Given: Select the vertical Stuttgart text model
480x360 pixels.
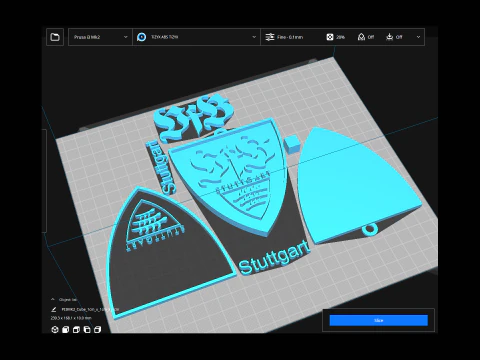Looking at the screenshot, I should [161, 167].
